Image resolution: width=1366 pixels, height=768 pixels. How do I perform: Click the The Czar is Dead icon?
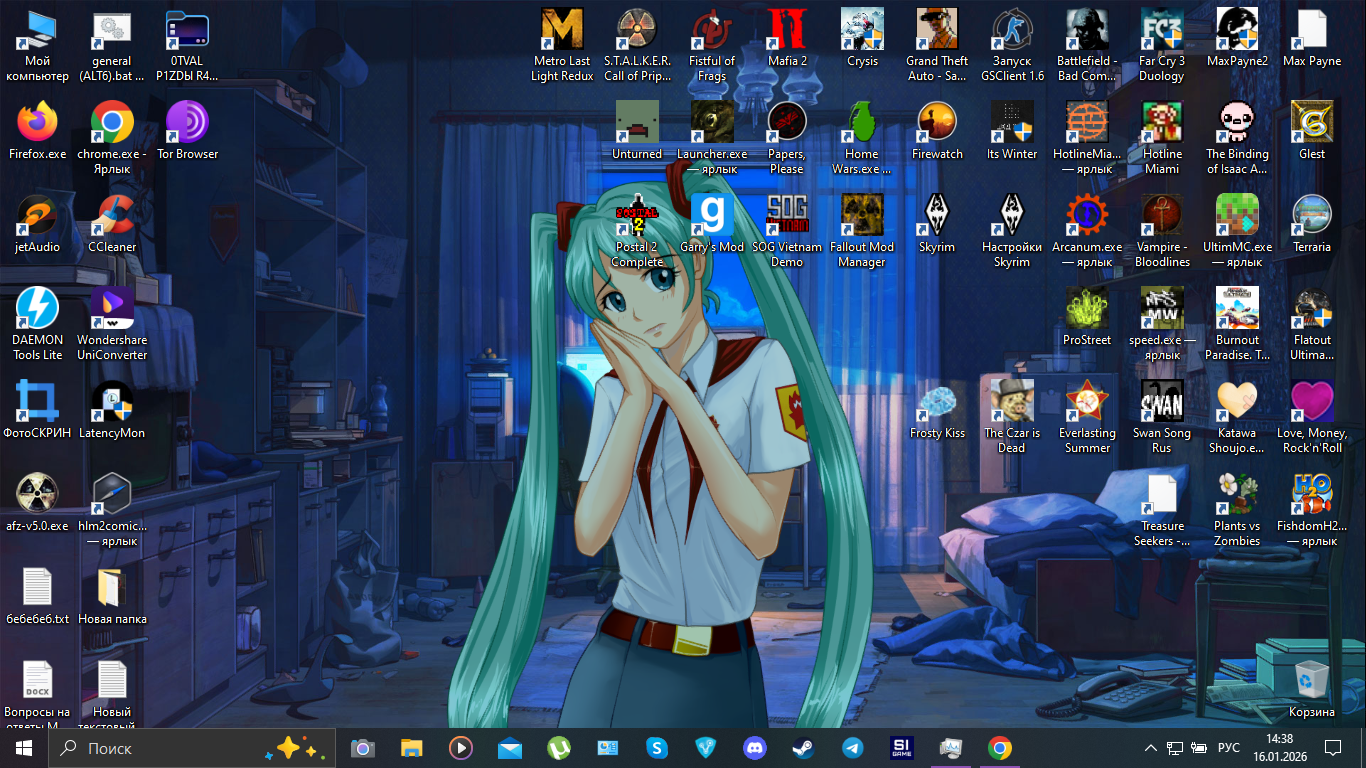1012,418
